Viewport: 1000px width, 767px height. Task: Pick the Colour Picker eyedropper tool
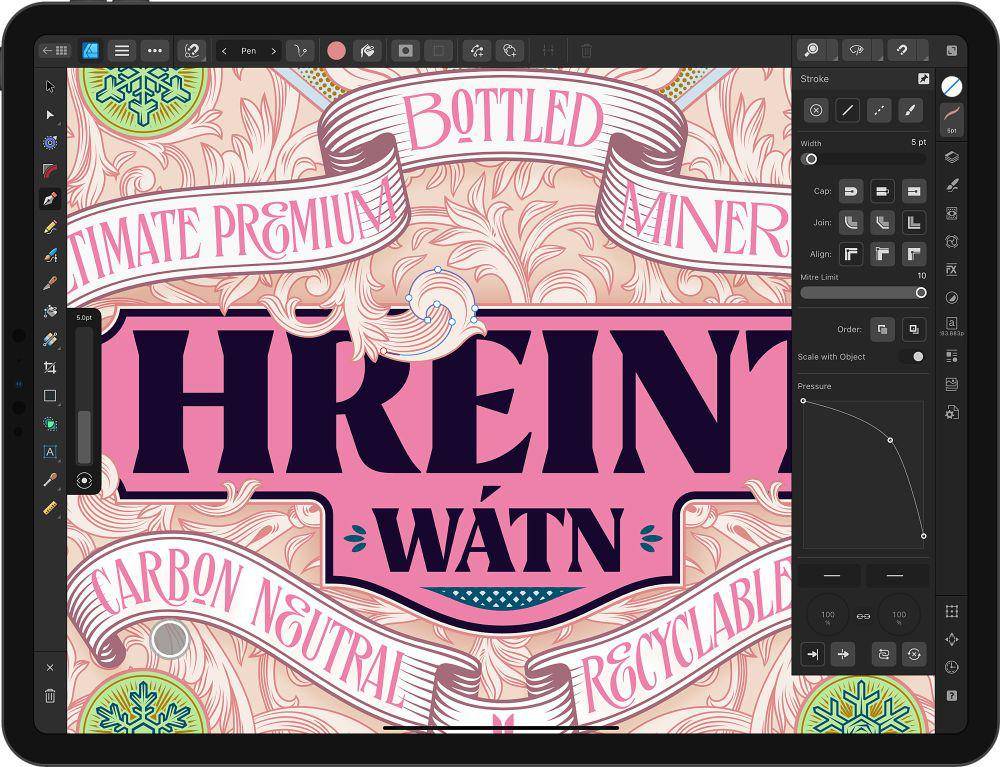[50, 479]
